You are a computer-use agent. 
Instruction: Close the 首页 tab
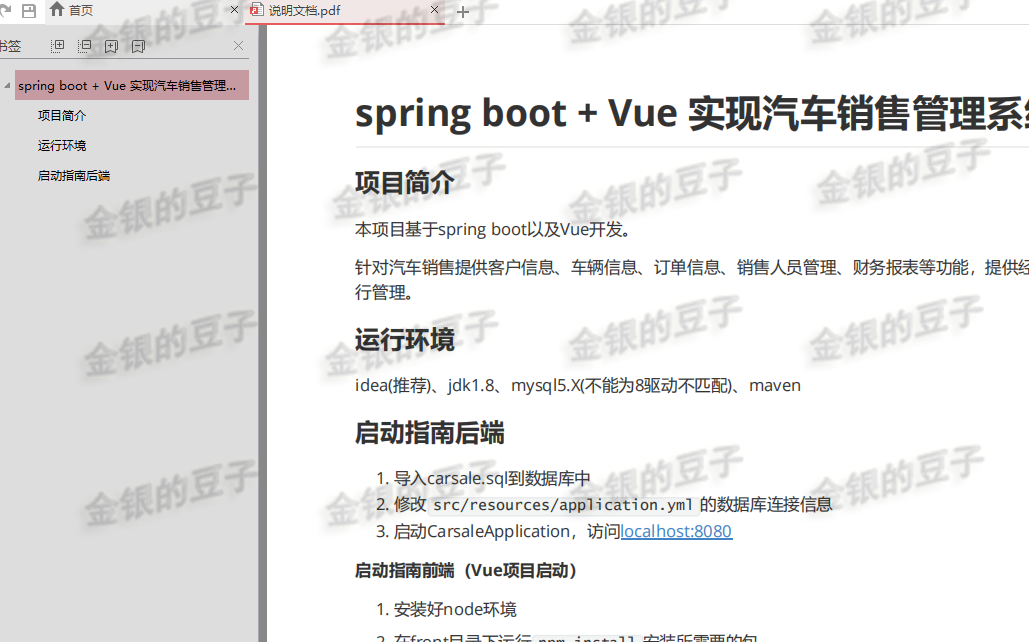(233, 11)
